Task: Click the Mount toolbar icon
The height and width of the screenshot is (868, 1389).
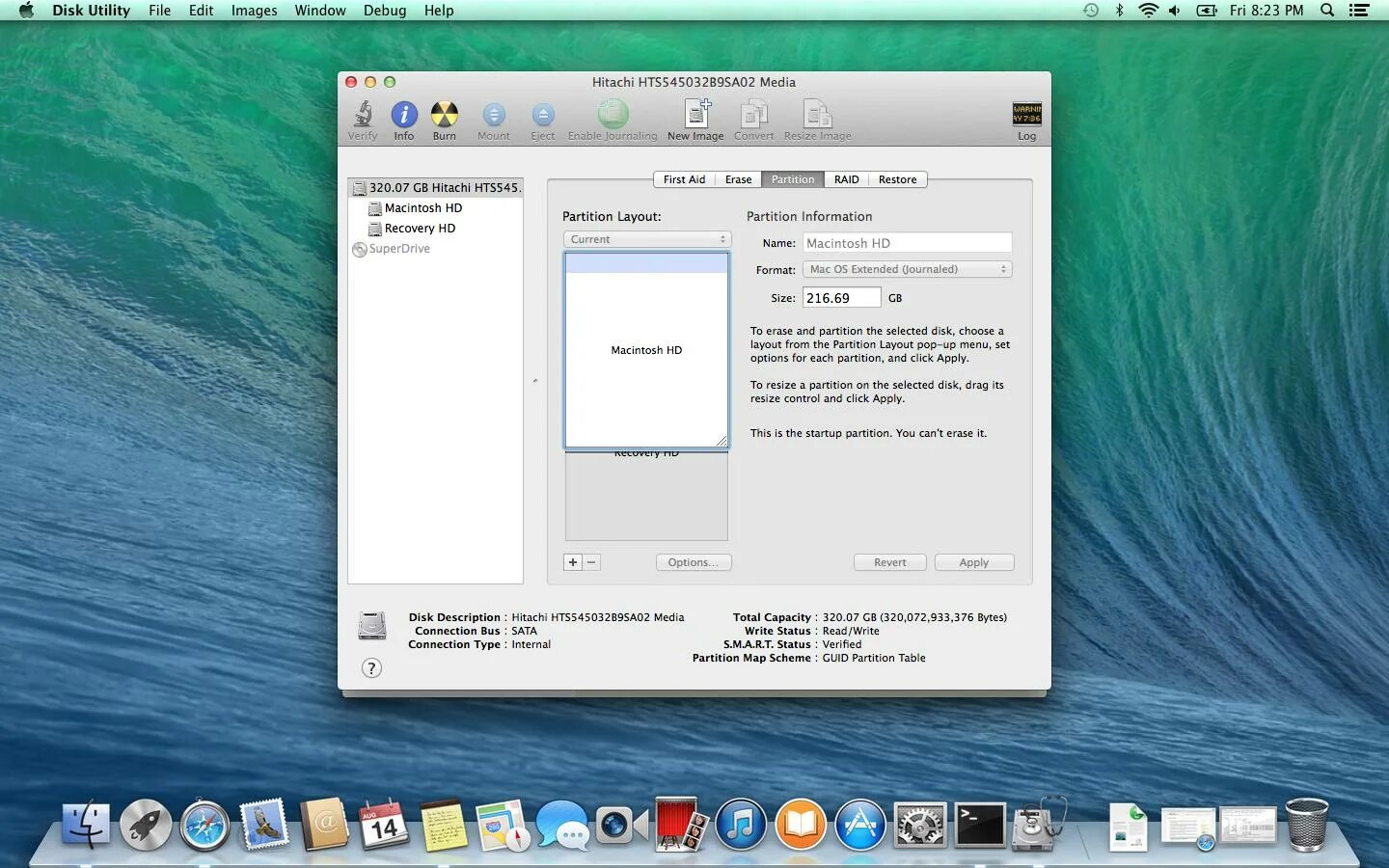Action: point(493,115)
